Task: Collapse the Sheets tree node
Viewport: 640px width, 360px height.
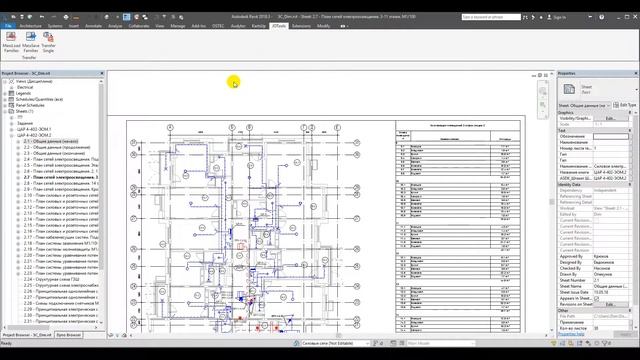Action: click(5, 111)
